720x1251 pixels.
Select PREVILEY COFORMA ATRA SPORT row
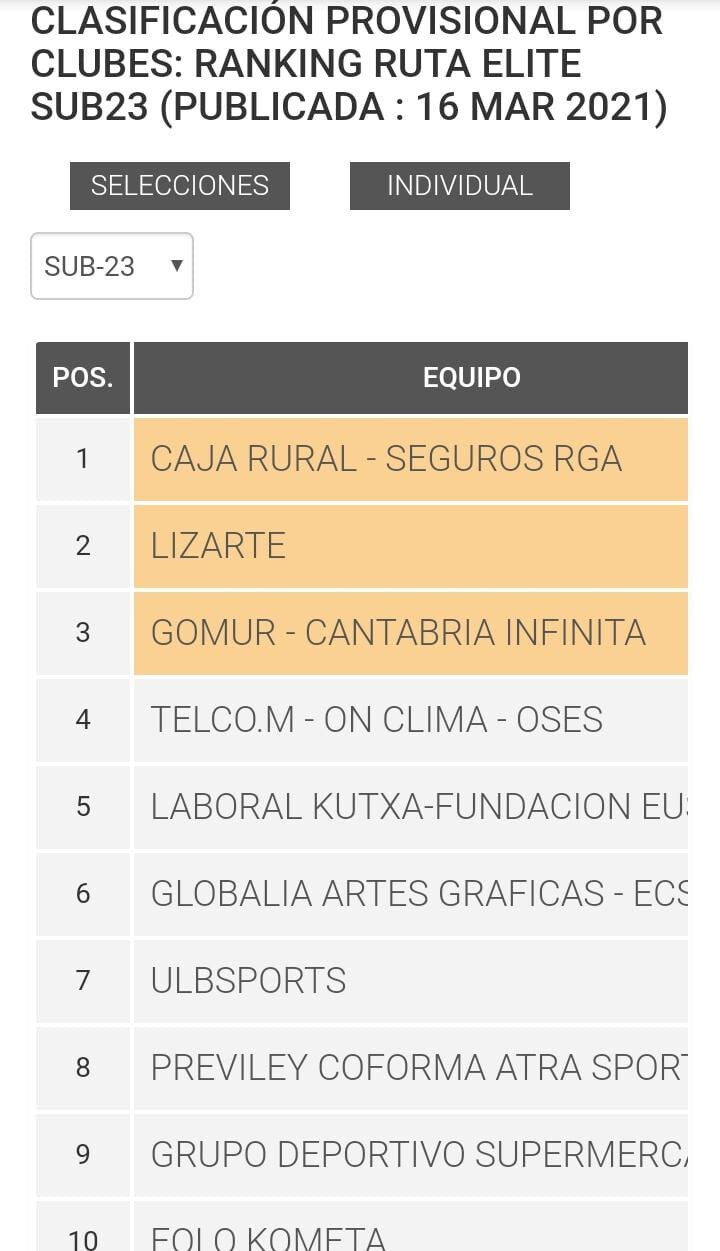pyautogui.click(x=410, y=1068)
